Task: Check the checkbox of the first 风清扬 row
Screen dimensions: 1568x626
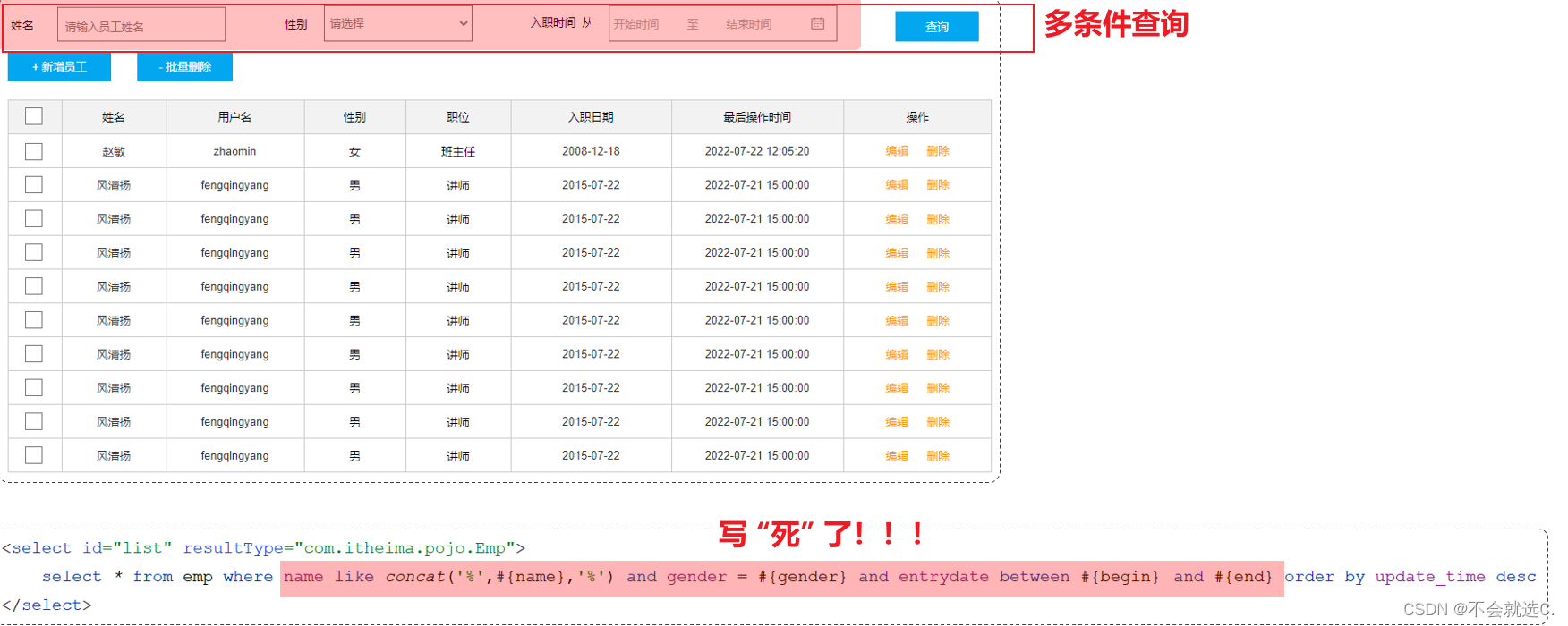Action: point(34,185)
